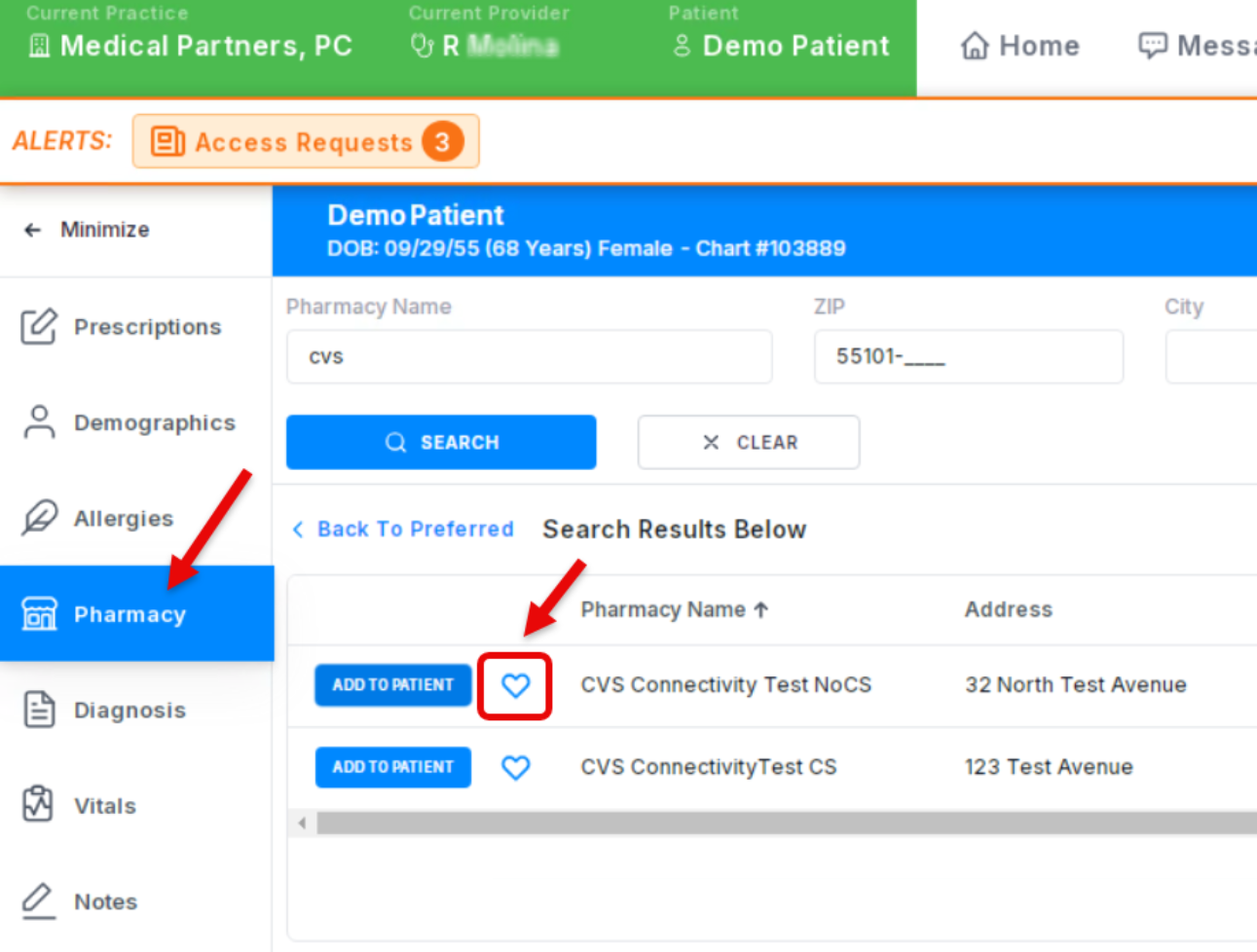Clear the pharmacy search fields
The image size is (1257, 952).
[x=749, y=442]
